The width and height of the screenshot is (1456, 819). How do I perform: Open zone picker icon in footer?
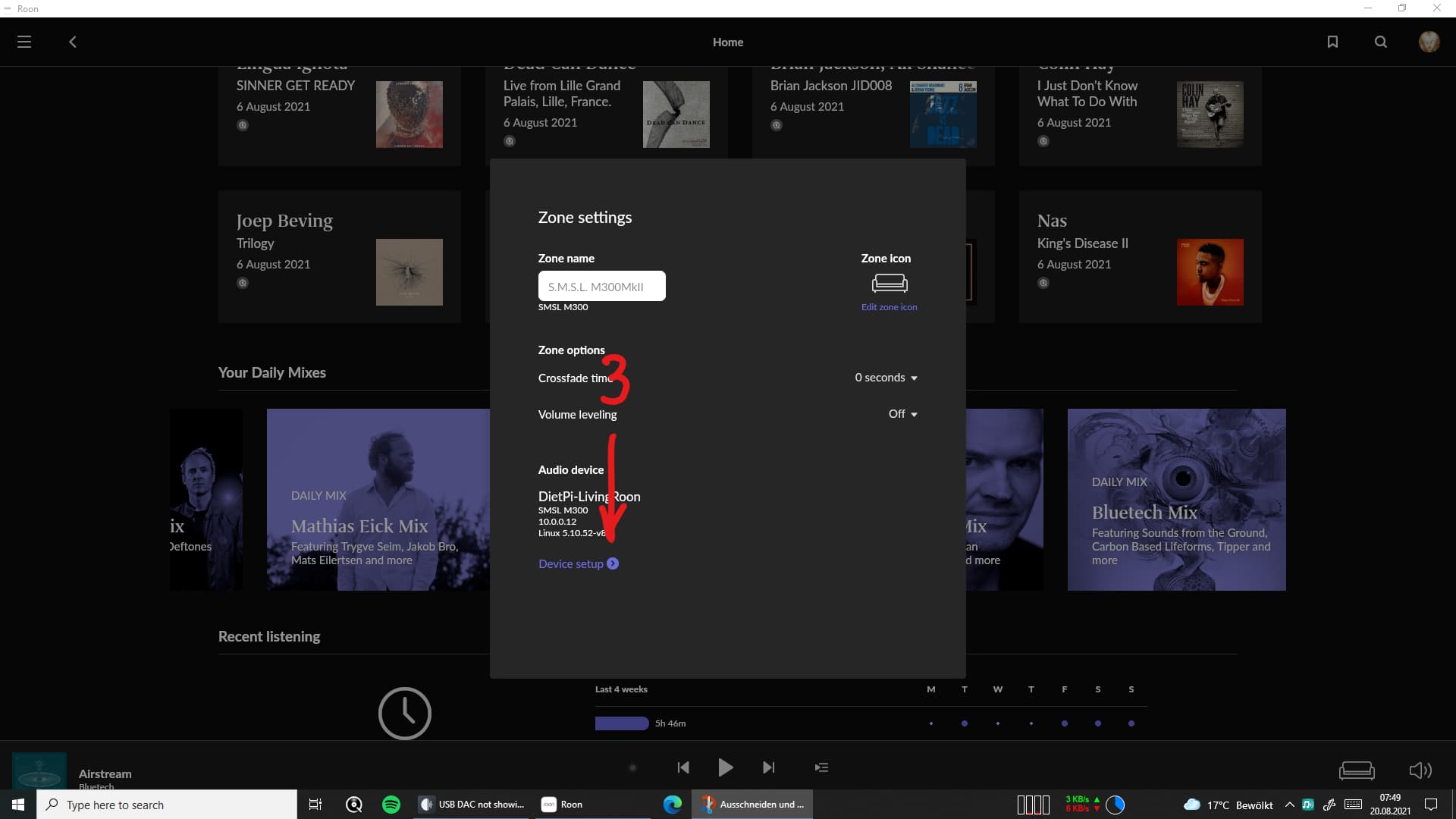click(x=1357, y=770)
